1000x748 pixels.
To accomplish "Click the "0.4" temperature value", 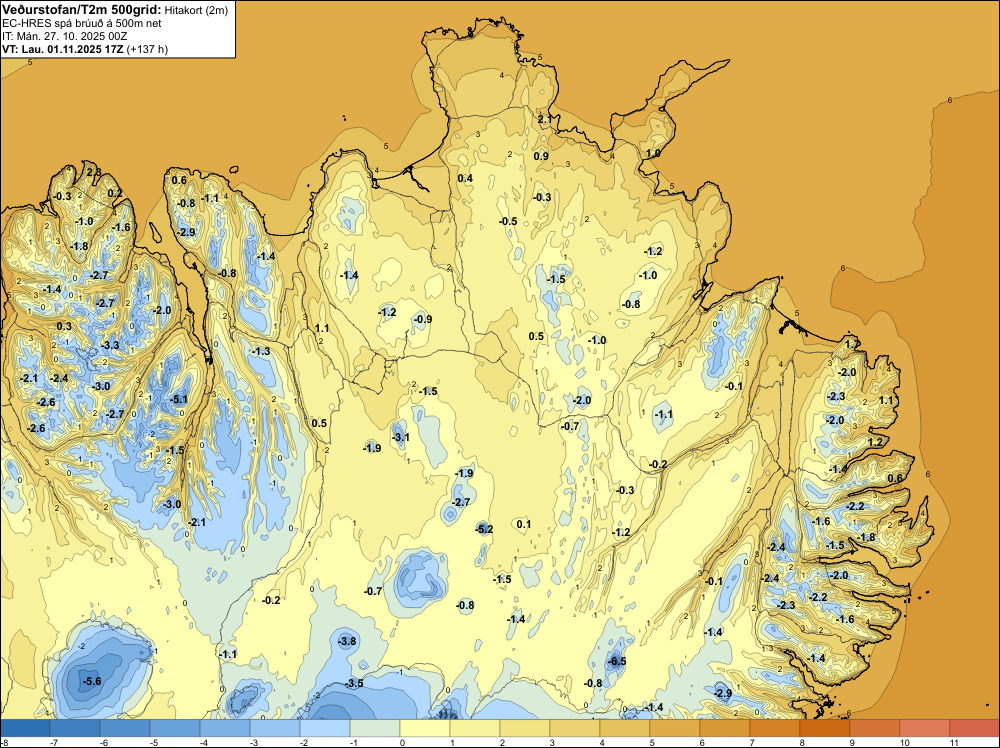I will coord(466,178).
